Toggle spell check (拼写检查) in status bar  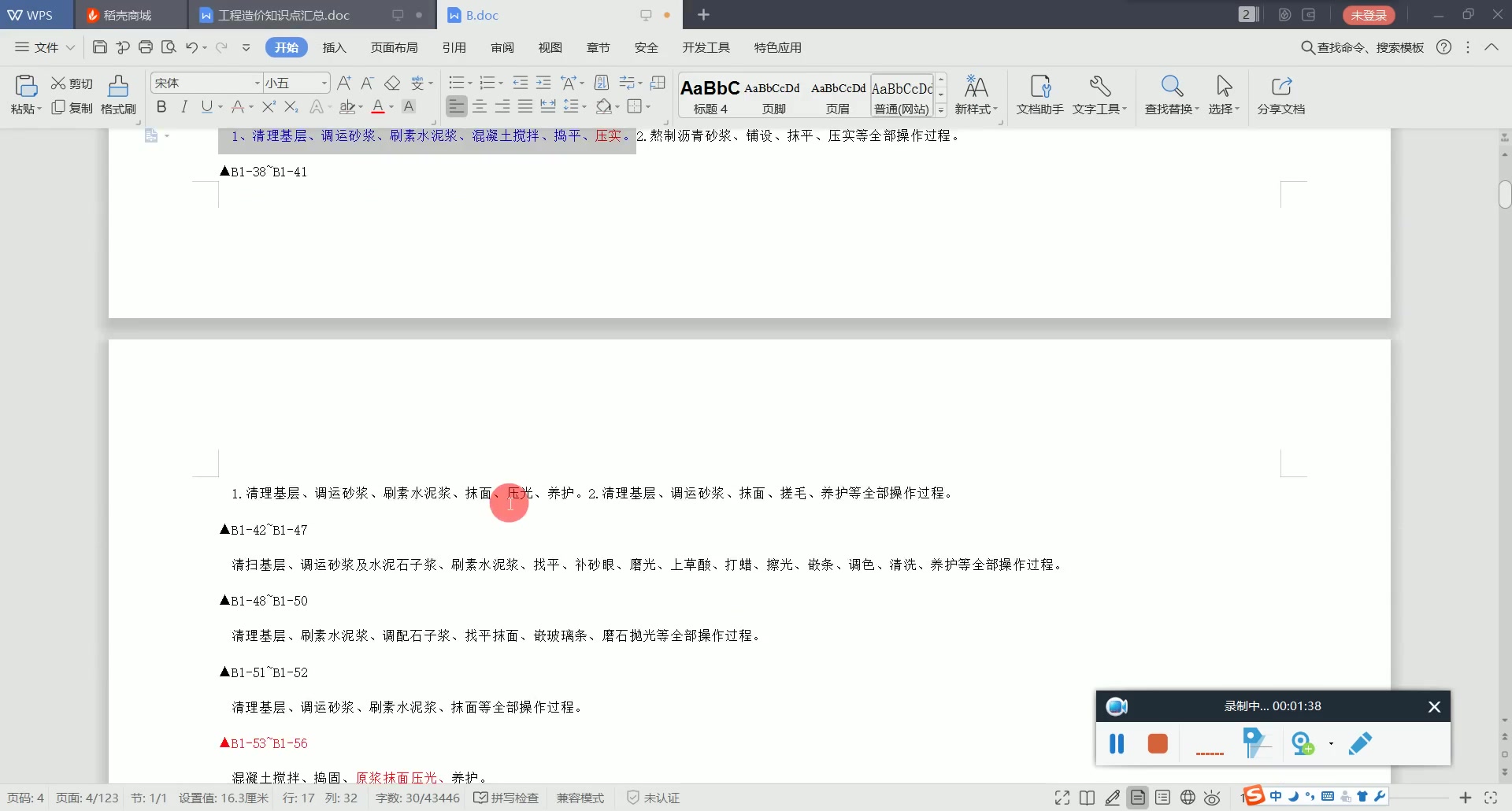pyautogui.click(x=506, y=798)
